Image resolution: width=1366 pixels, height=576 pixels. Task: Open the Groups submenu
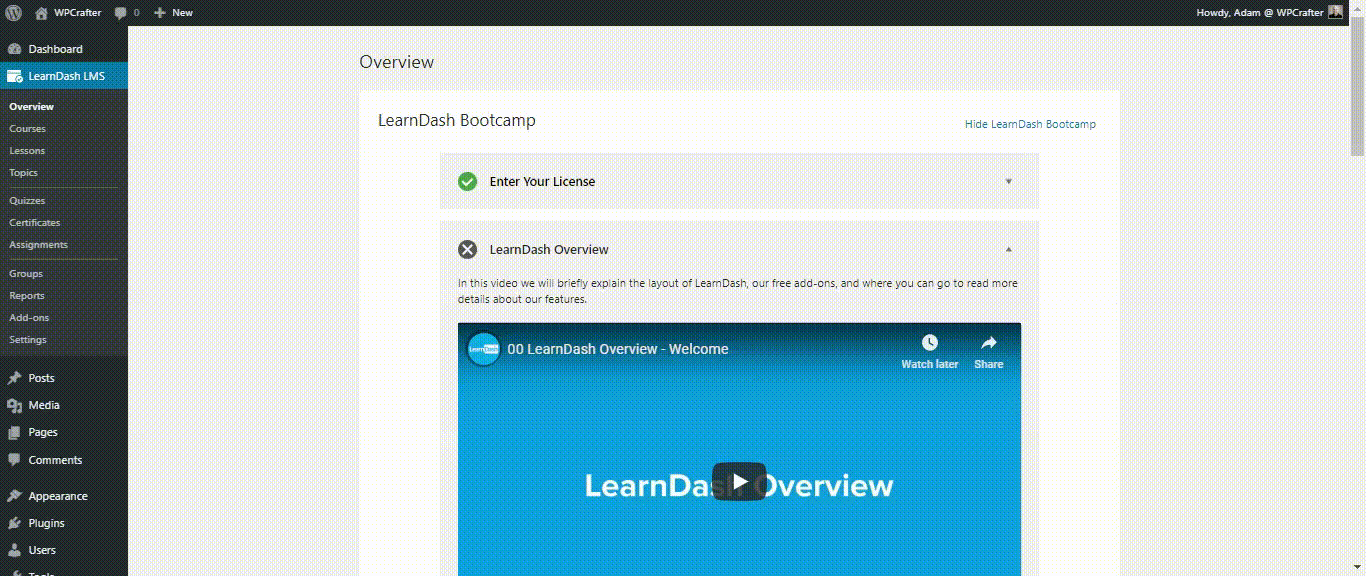[26, 274]
